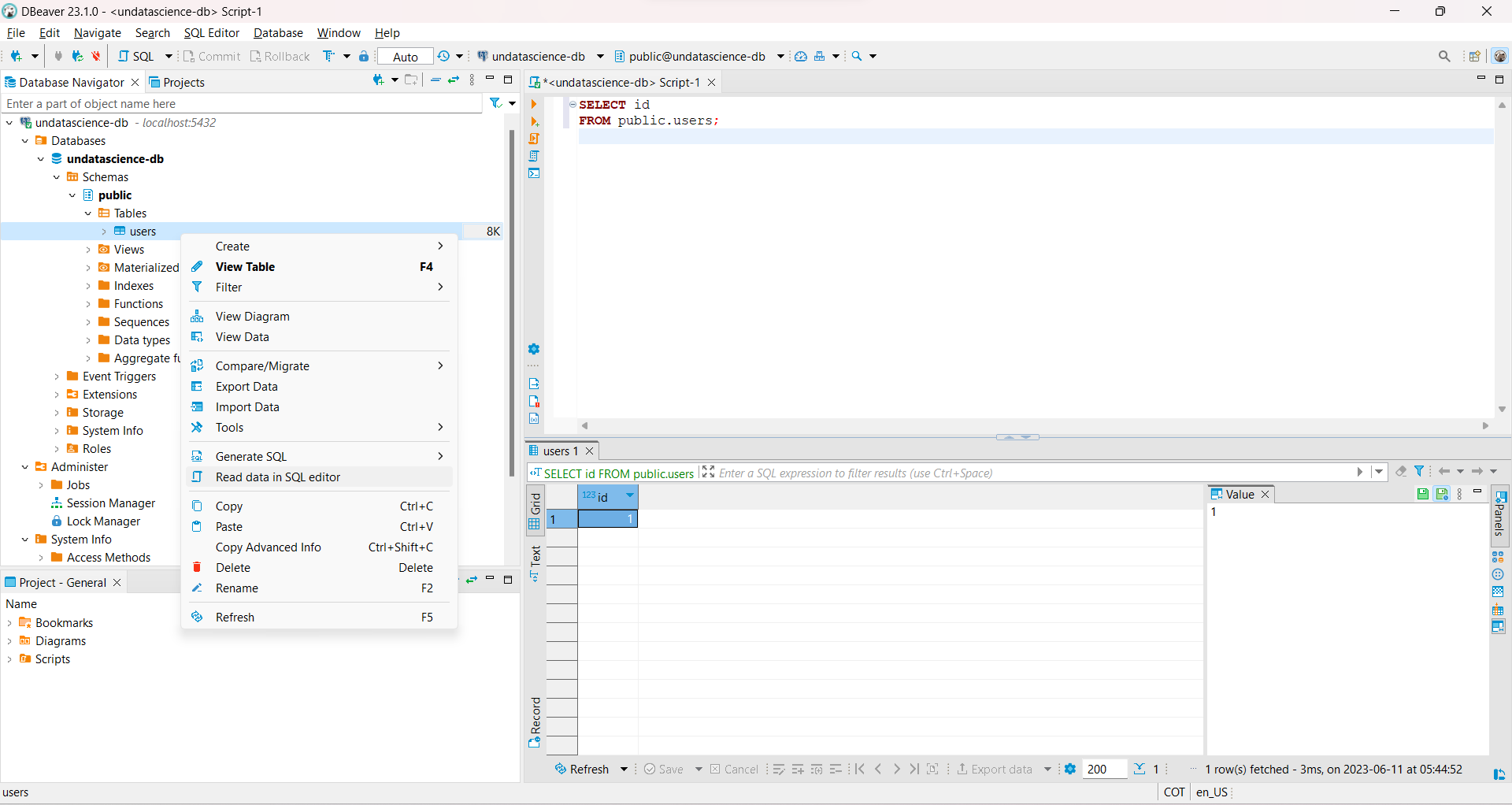The image size is (1512, 805).
Task: Toggle the Panels side button
Action: click(x=1500, y=515)
